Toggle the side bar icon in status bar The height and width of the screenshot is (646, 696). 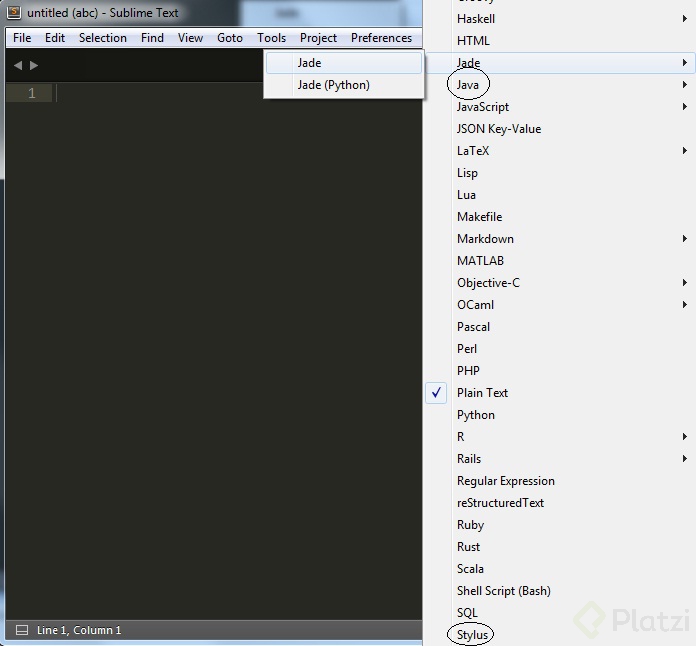click(22, 630)
